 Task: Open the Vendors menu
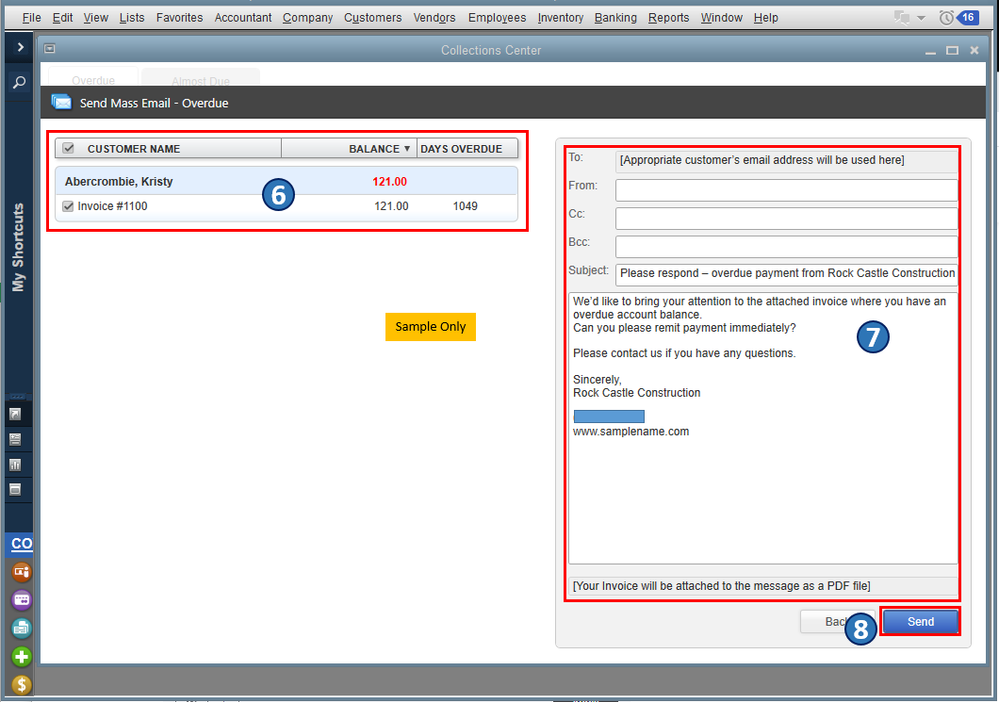[x=435, y=18]
